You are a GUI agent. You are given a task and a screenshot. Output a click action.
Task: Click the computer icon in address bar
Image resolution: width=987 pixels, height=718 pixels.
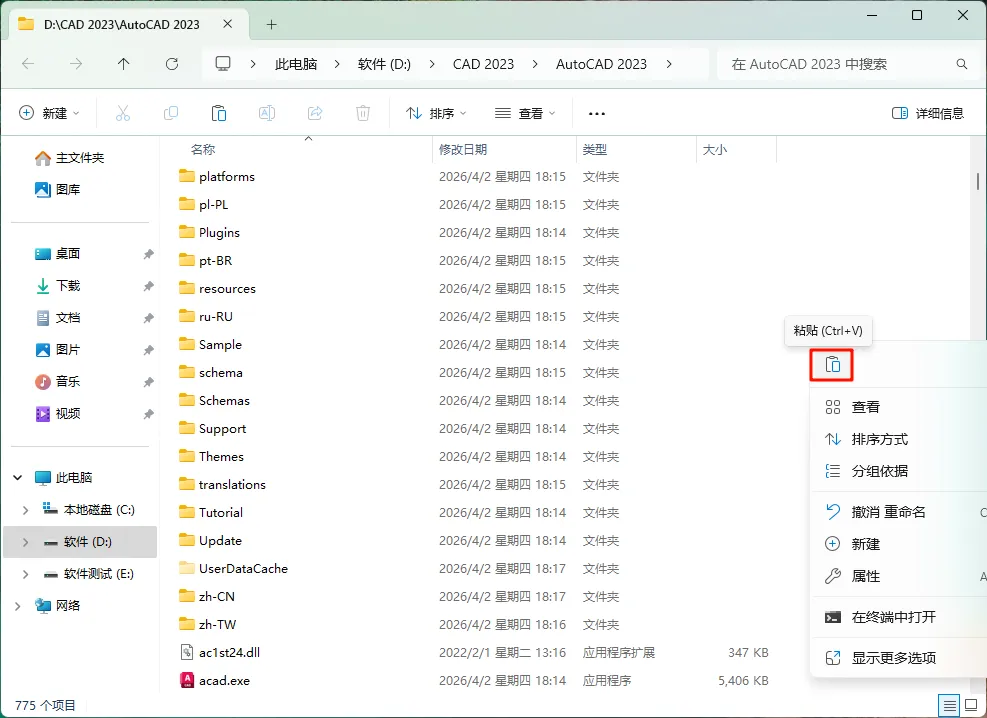223,64
